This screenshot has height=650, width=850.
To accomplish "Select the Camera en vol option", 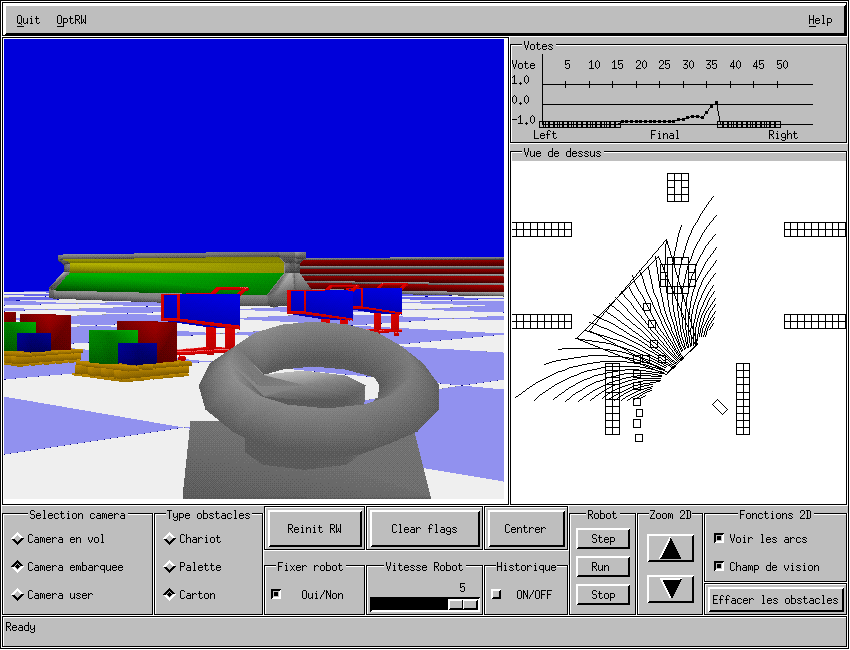I will (x=18, y=539).
